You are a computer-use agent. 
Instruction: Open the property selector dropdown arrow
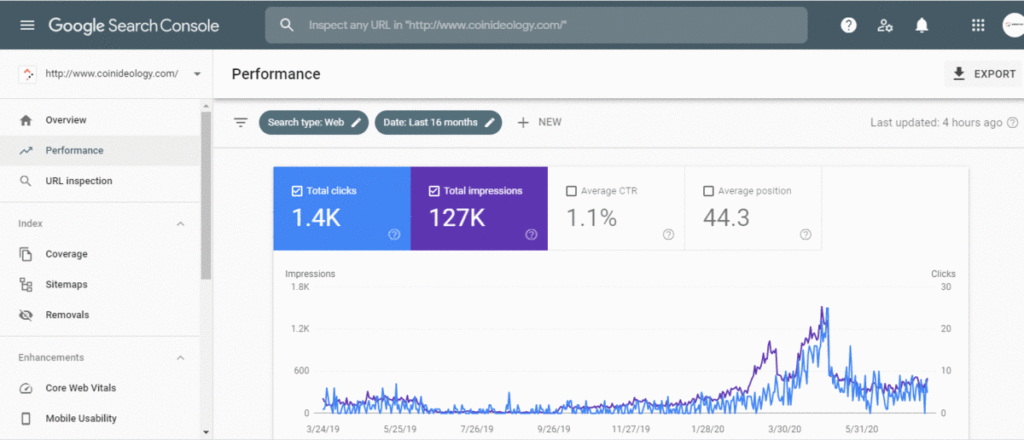(x=197, y=74)
